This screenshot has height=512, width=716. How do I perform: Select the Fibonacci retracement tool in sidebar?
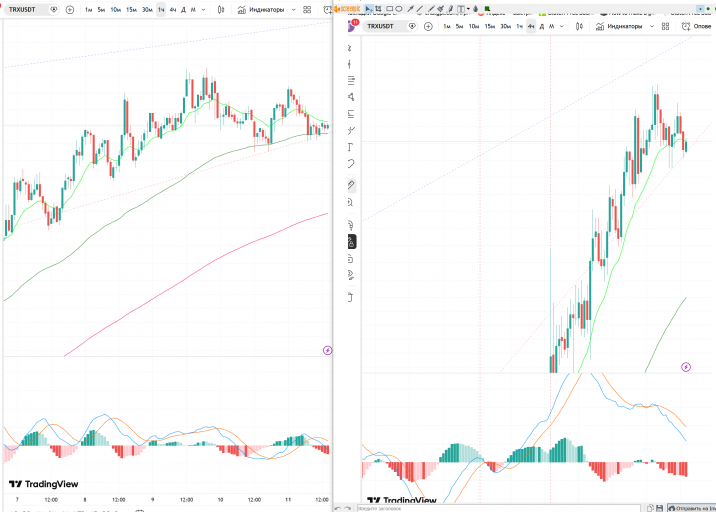[351, 80]
